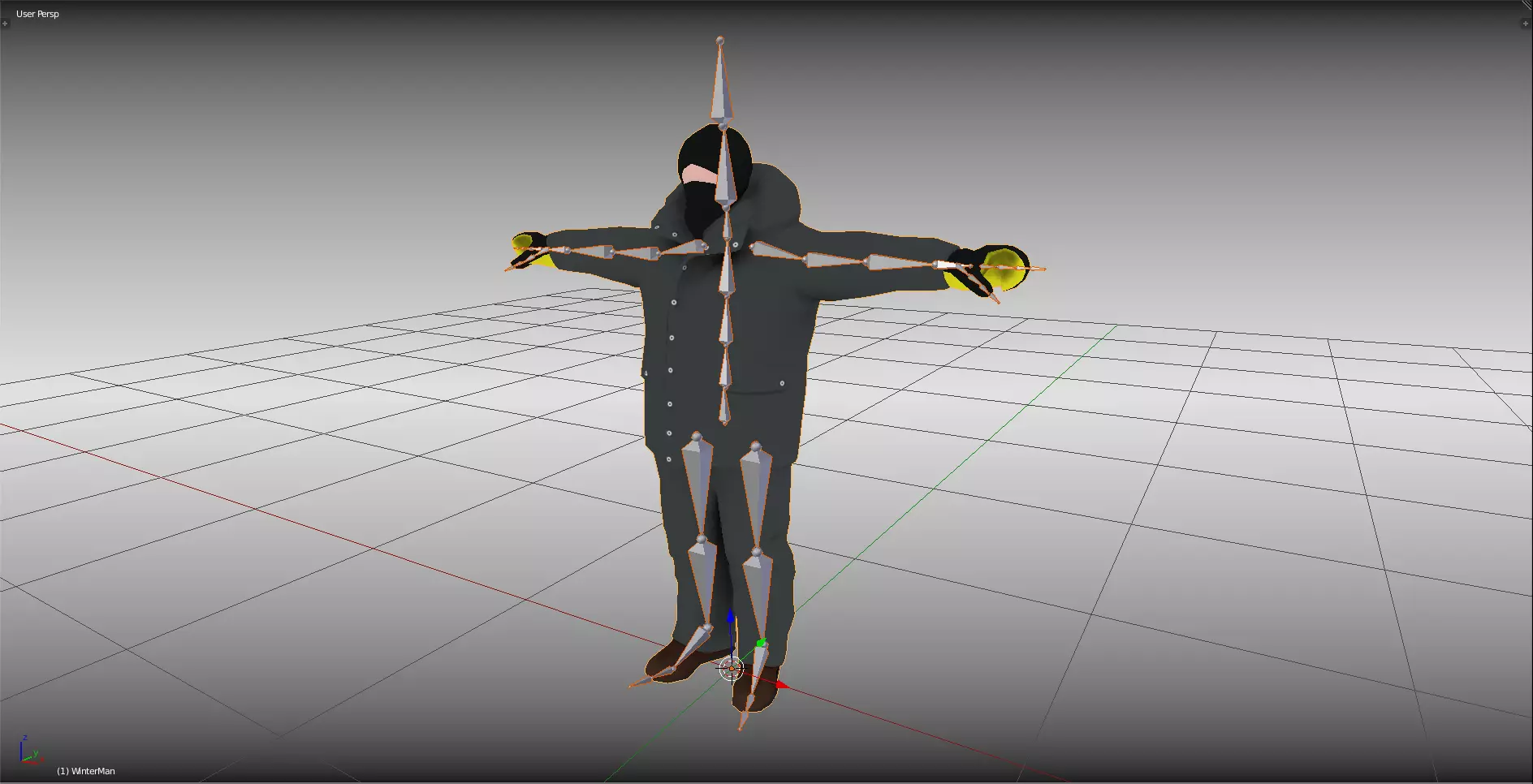The image size is (1533, 784).
Task: Click the '(1) WinterMan' object name label
Action: [x=86, y=771]
